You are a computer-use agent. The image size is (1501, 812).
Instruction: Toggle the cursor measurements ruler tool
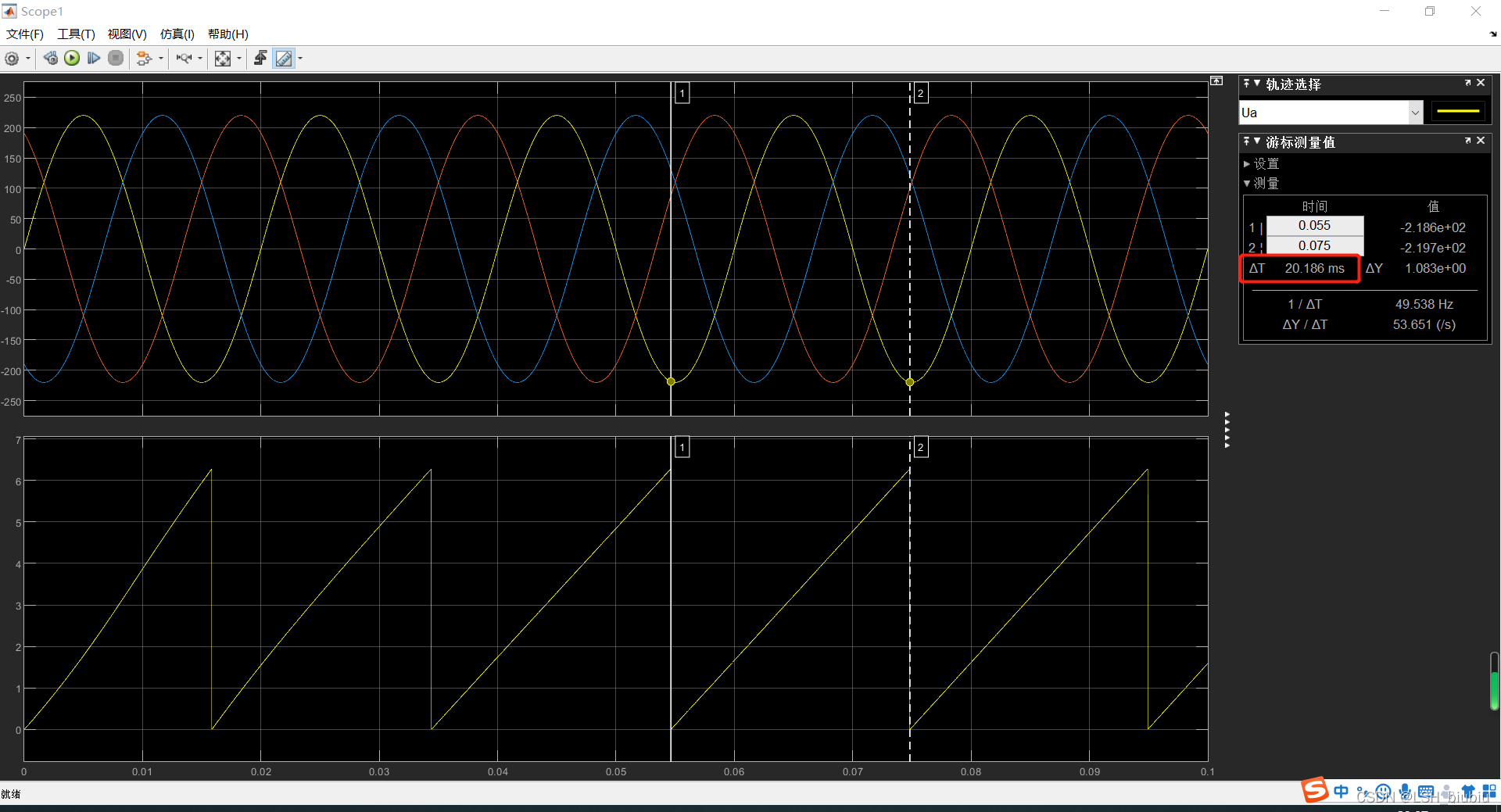click(284, 59)
